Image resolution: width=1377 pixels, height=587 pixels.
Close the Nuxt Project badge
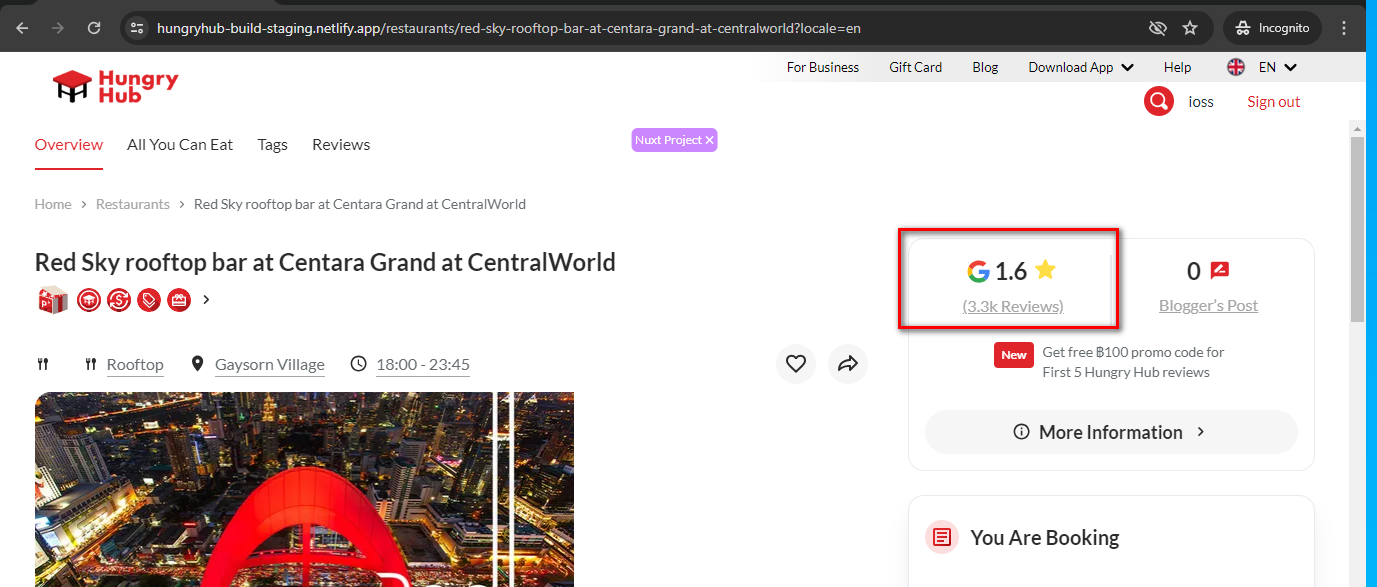(710, 140)
